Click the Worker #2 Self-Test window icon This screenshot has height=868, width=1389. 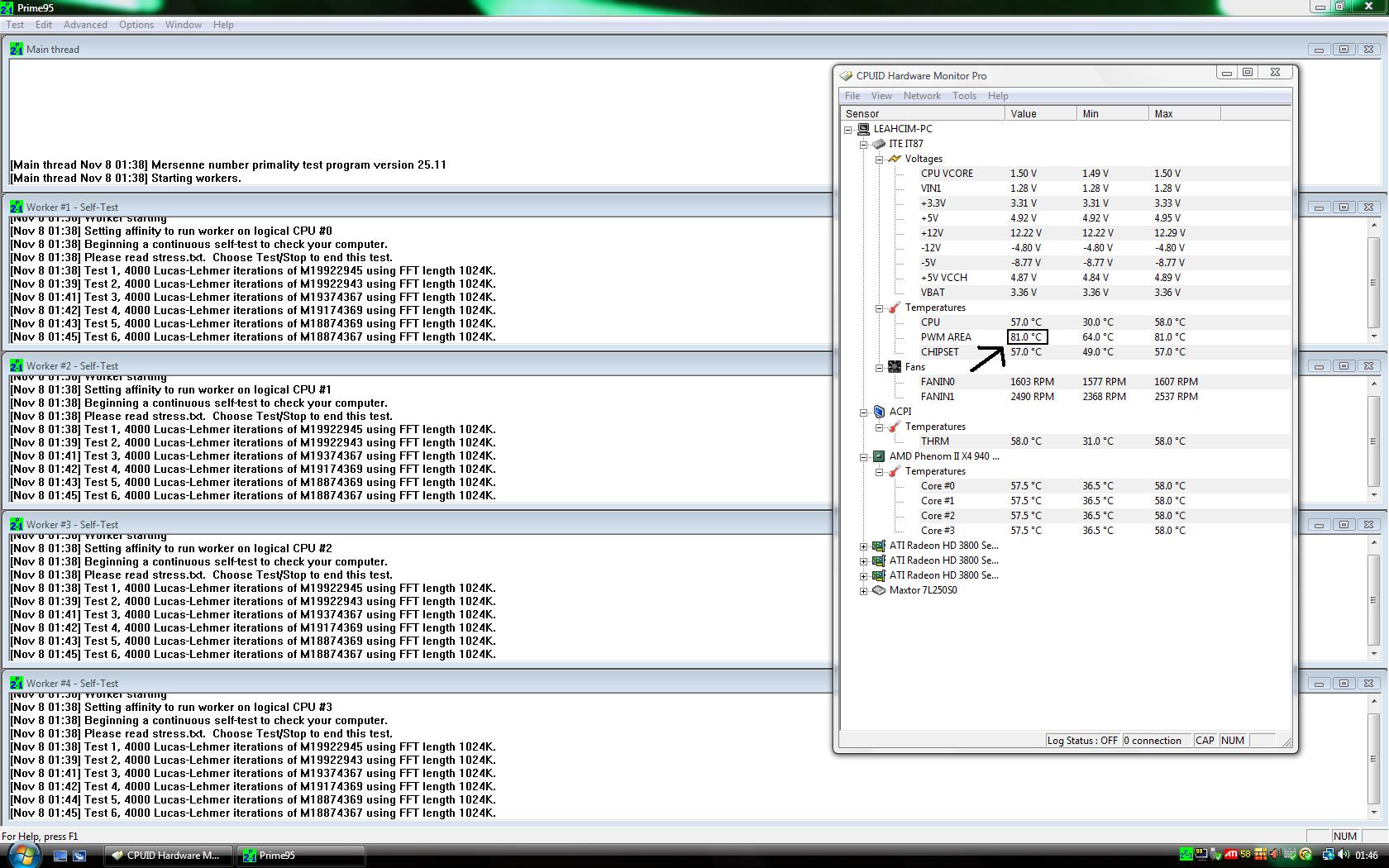point(17,365)
